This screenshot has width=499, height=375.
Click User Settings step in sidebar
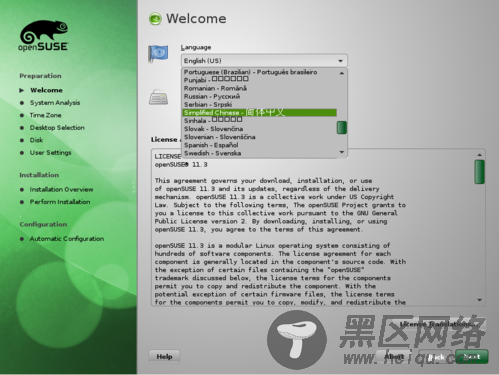click(x=51, y=153)
